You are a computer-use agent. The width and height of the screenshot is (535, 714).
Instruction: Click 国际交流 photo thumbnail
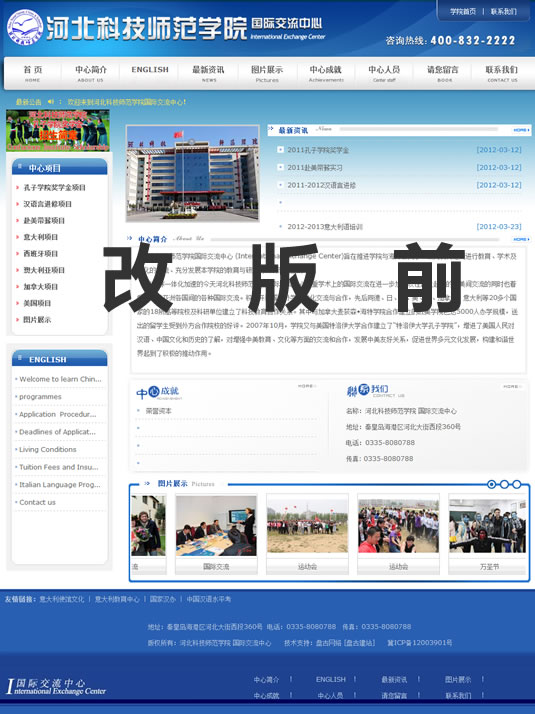coord(216,525)
